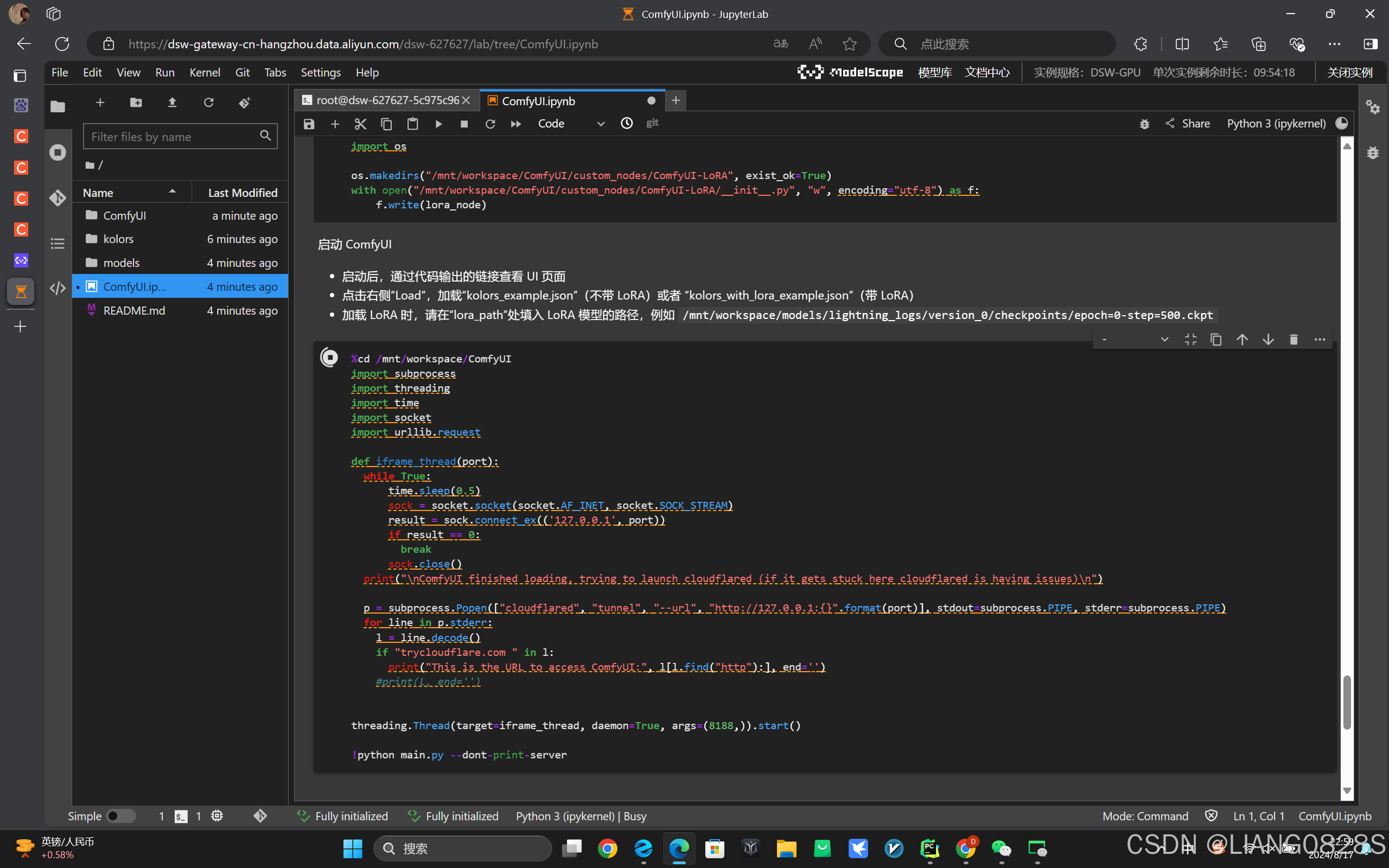1389x868 pixels.
Task: Toggle the debugger bug icon in the toolbar
Action: coord(1144,124)
